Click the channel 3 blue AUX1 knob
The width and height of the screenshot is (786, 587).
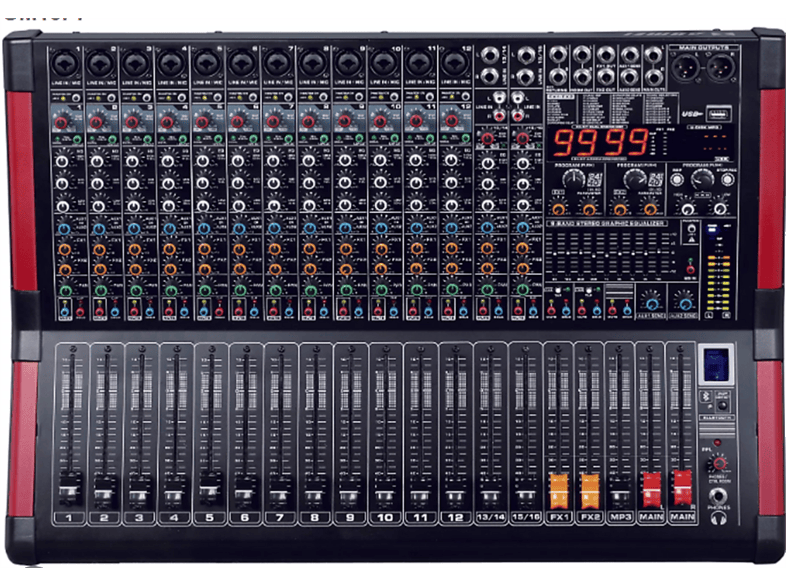coord(134,229)
